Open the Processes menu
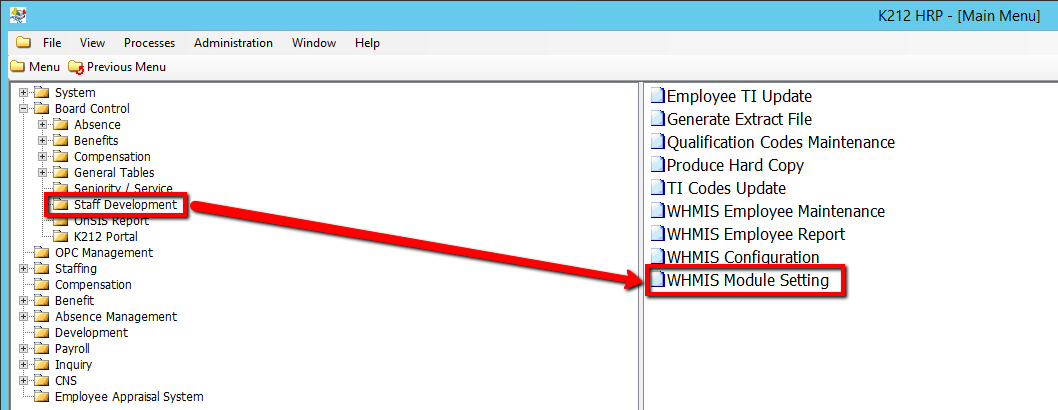The width and height of the screenshot is (1058, 410). 149,43
